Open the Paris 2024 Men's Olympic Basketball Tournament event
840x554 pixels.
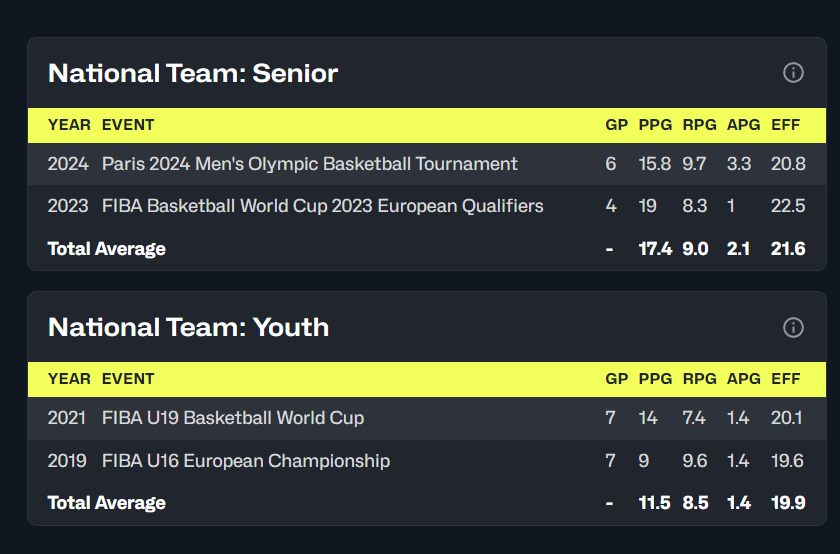tap(310, 164)
